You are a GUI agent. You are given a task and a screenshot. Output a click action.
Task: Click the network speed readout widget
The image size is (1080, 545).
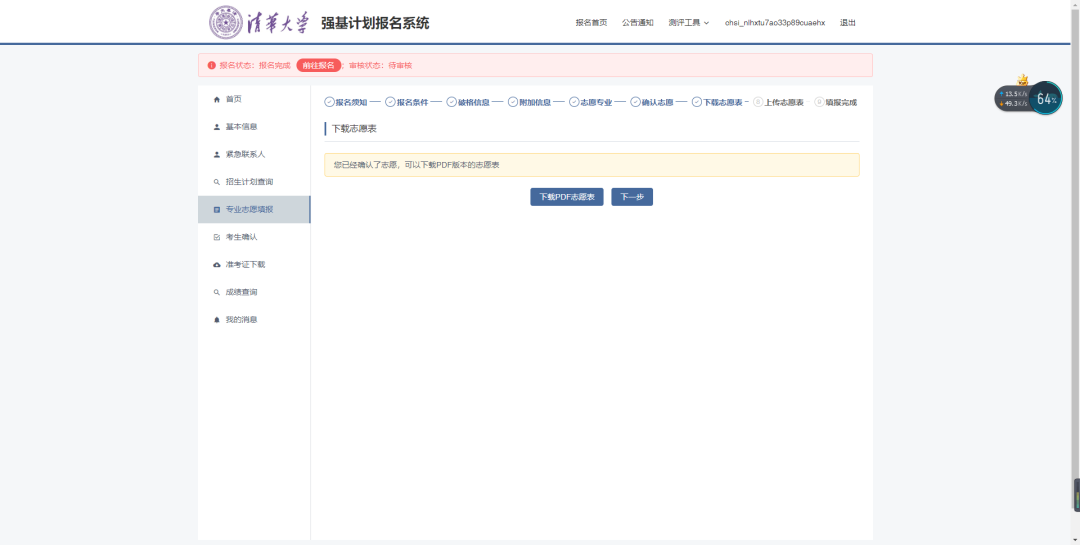(1012, 99)
